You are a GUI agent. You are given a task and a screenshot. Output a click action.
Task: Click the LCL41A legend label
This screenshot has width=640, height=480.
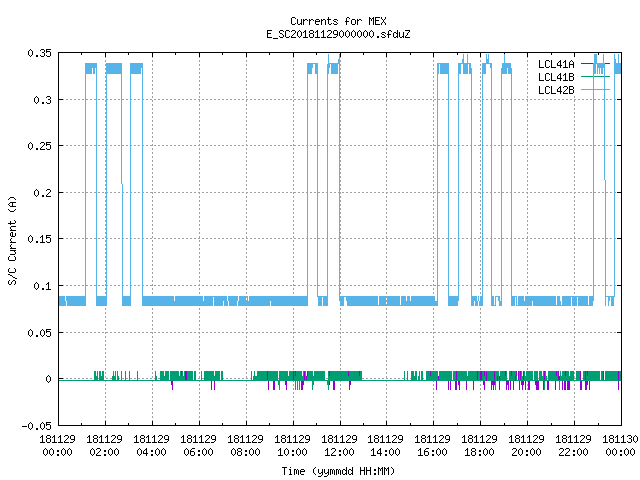pos(556,64)
